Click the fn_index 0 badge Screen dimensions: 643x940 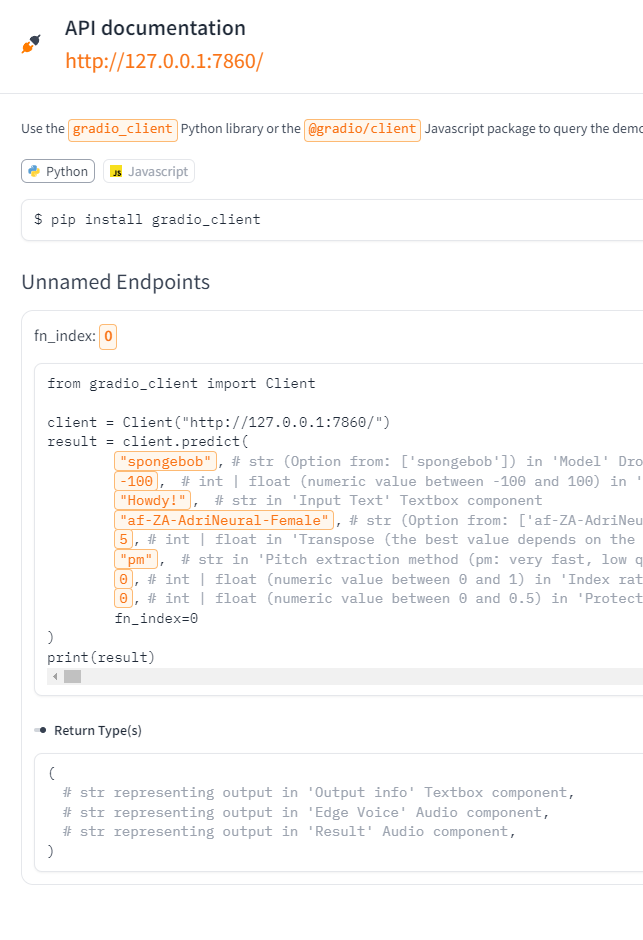108,336
